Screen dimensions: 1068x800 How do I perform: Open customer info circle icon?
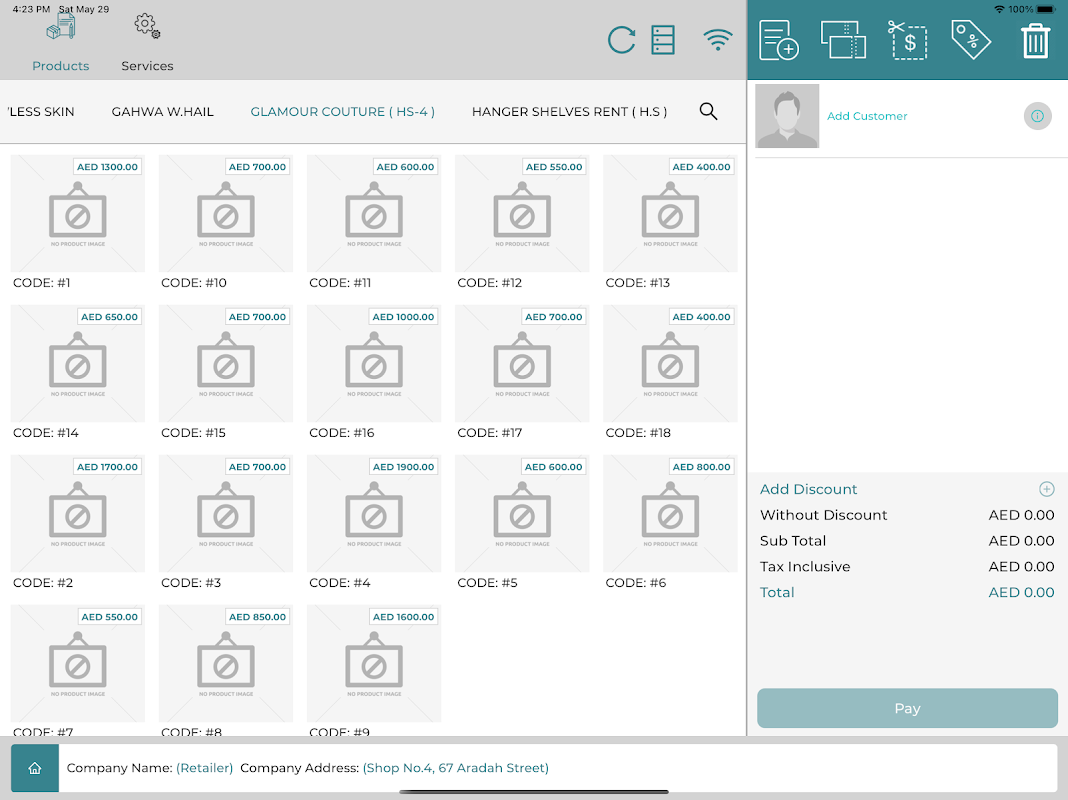tap(1037, 116)
